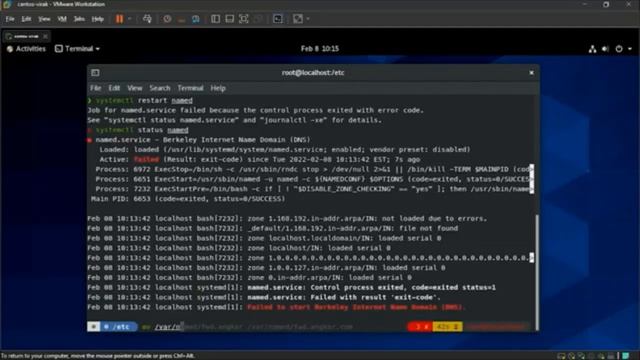This screenshot has height=360, width=640.
Task: Click the volume icon in the GNOME top bar
Action: 605,49
